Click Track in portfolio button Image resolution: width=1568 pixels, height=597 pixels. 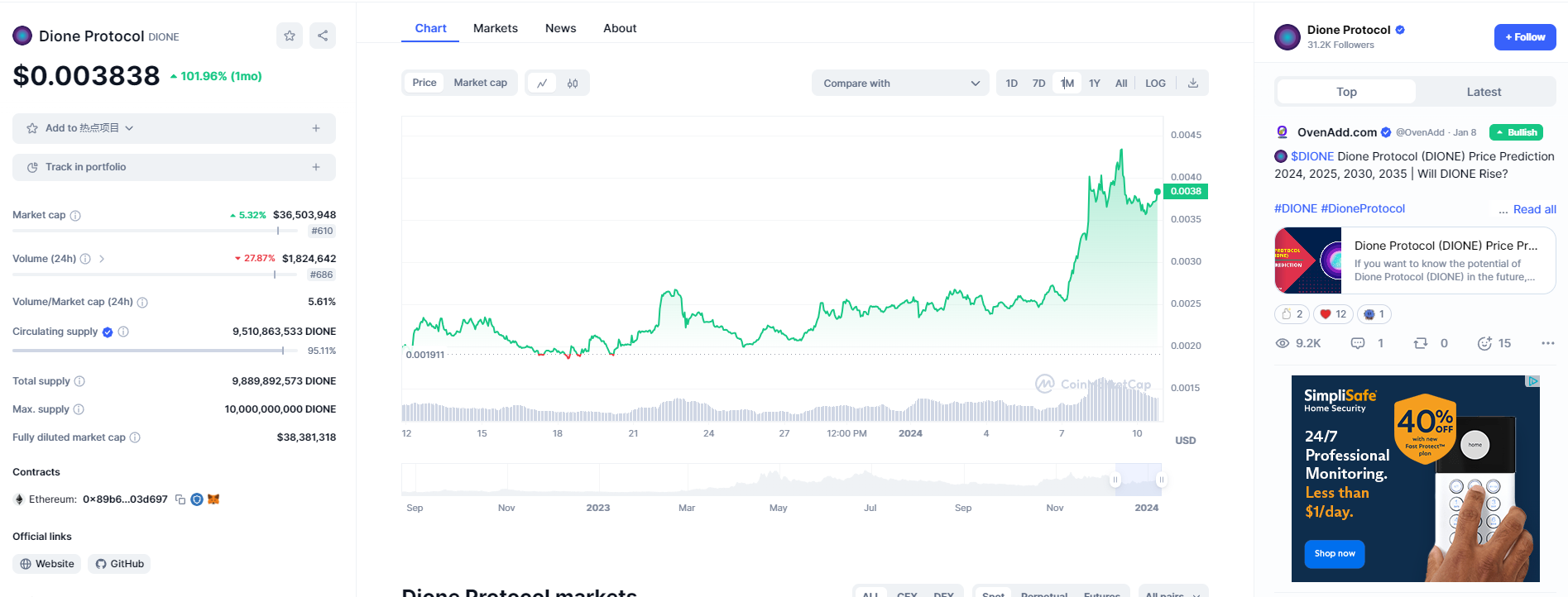click(x=174, y=167)
